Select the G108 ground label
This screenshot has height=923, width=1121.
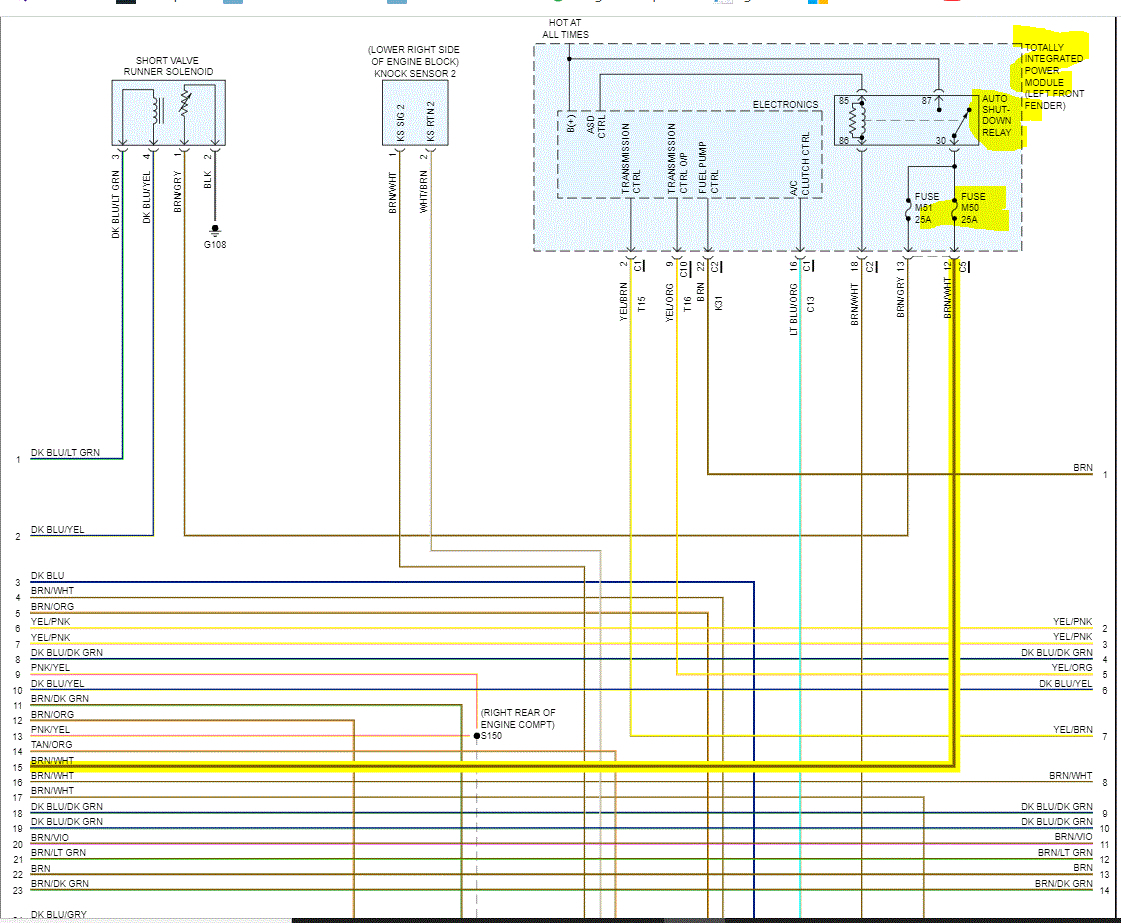[x=214, y=245]
